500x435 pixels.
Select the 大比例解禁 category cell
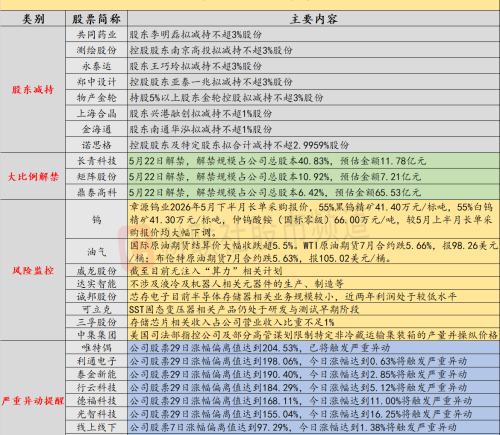tap(33, 176)
